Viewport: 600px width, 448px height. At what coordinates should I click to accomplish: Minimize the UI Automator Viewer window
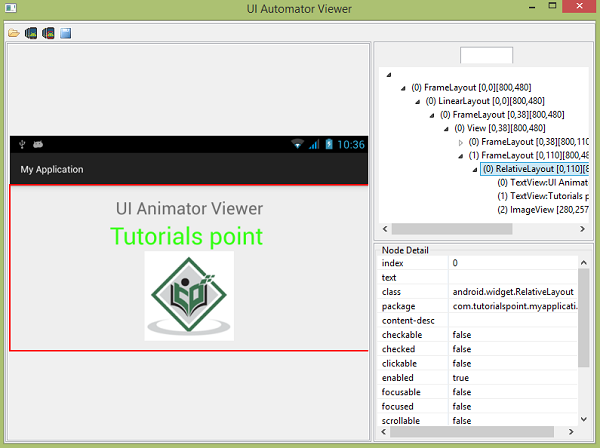click(x=532, y=7)
